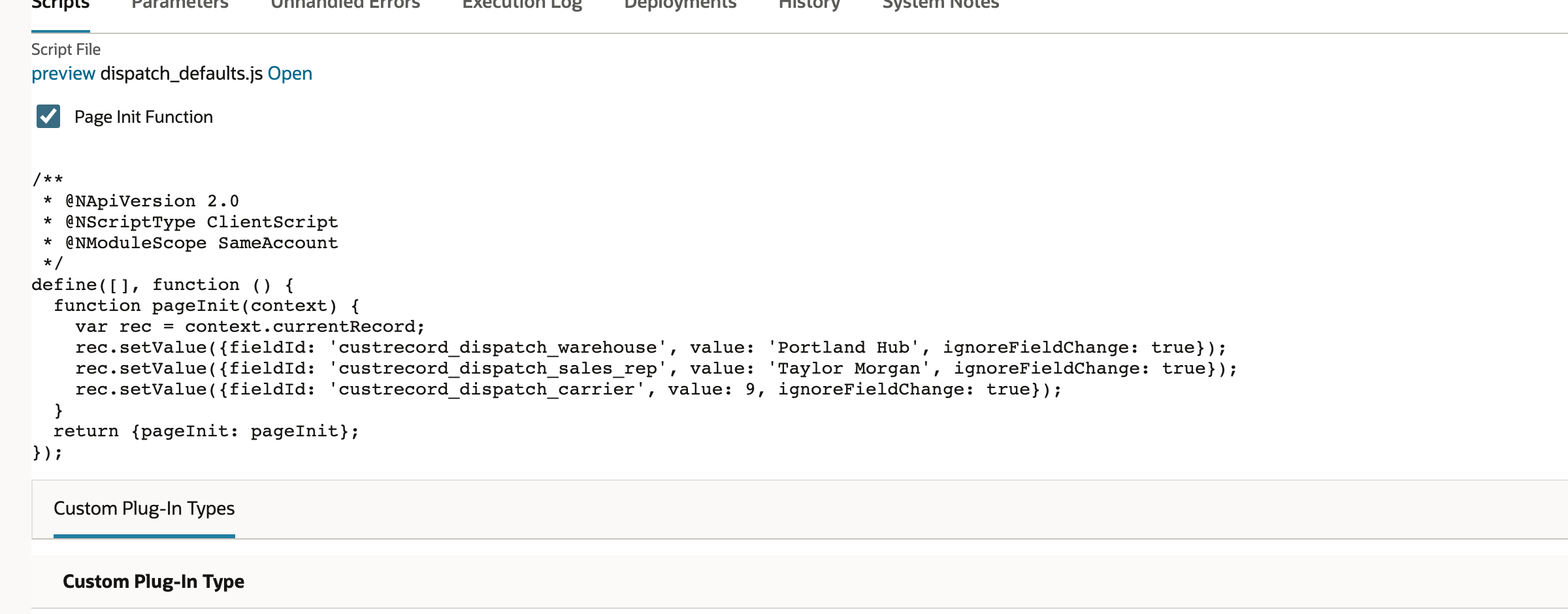Viewport: 1568px width, 614px height.
Task: Open the Deployments tab
Action: [x=680, y=5]
